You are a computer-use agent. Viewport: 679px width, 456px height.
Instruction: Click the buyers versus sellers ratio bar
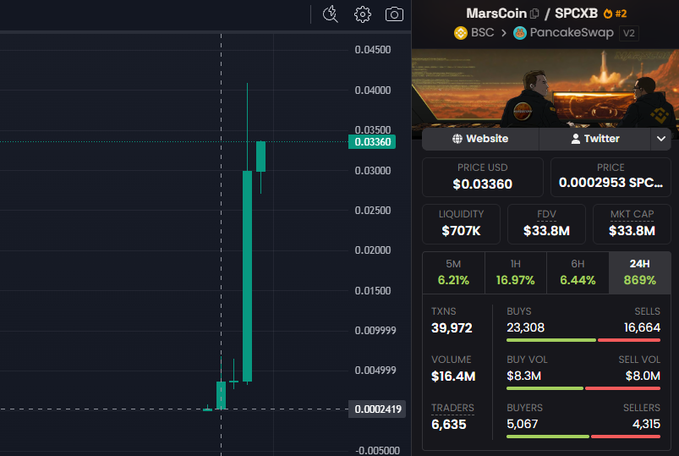[x=583, y=437]
